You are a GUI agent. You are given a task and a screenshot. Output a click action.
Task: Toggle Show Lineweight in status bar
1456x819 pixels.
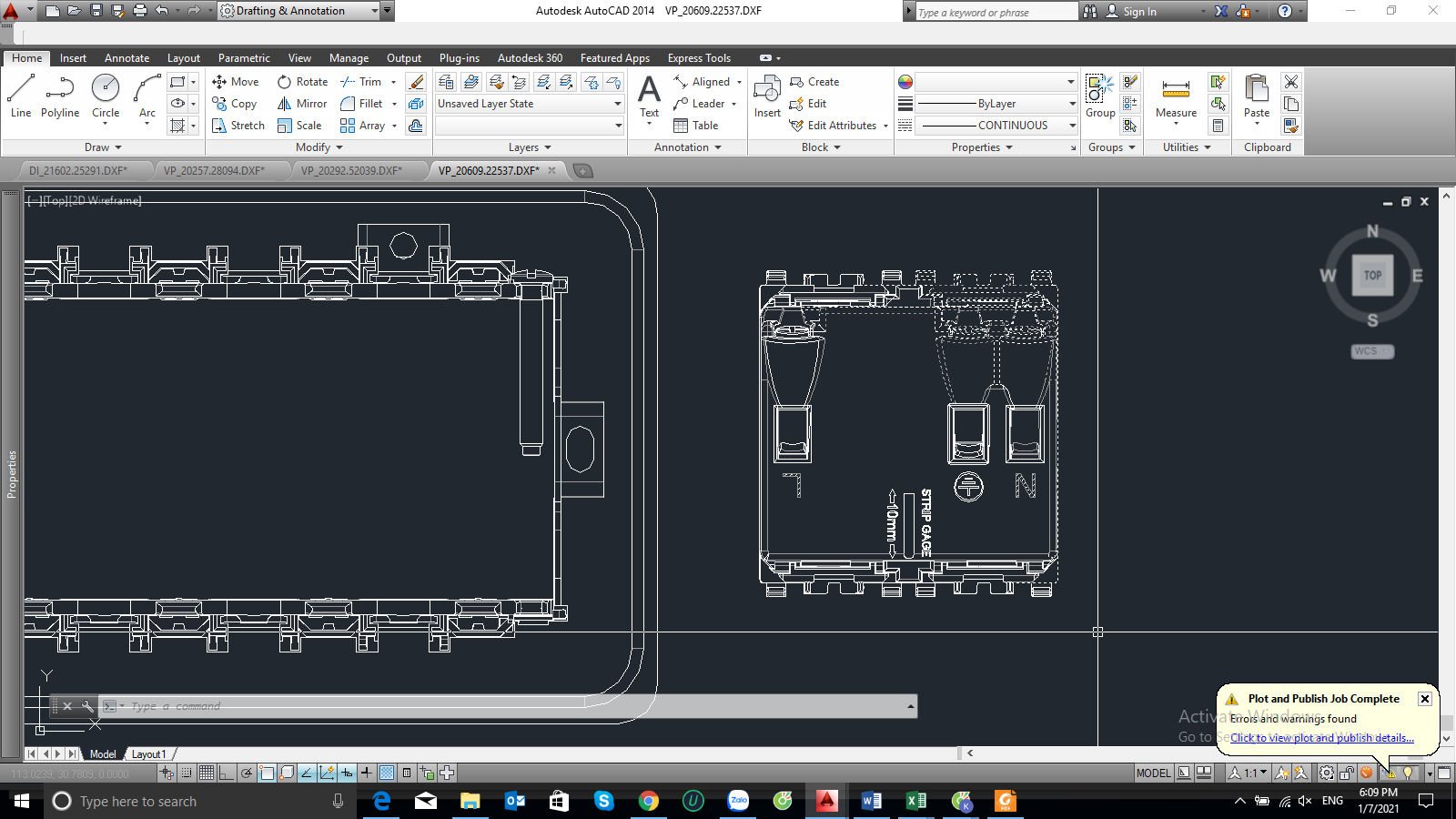coord(367,773)
